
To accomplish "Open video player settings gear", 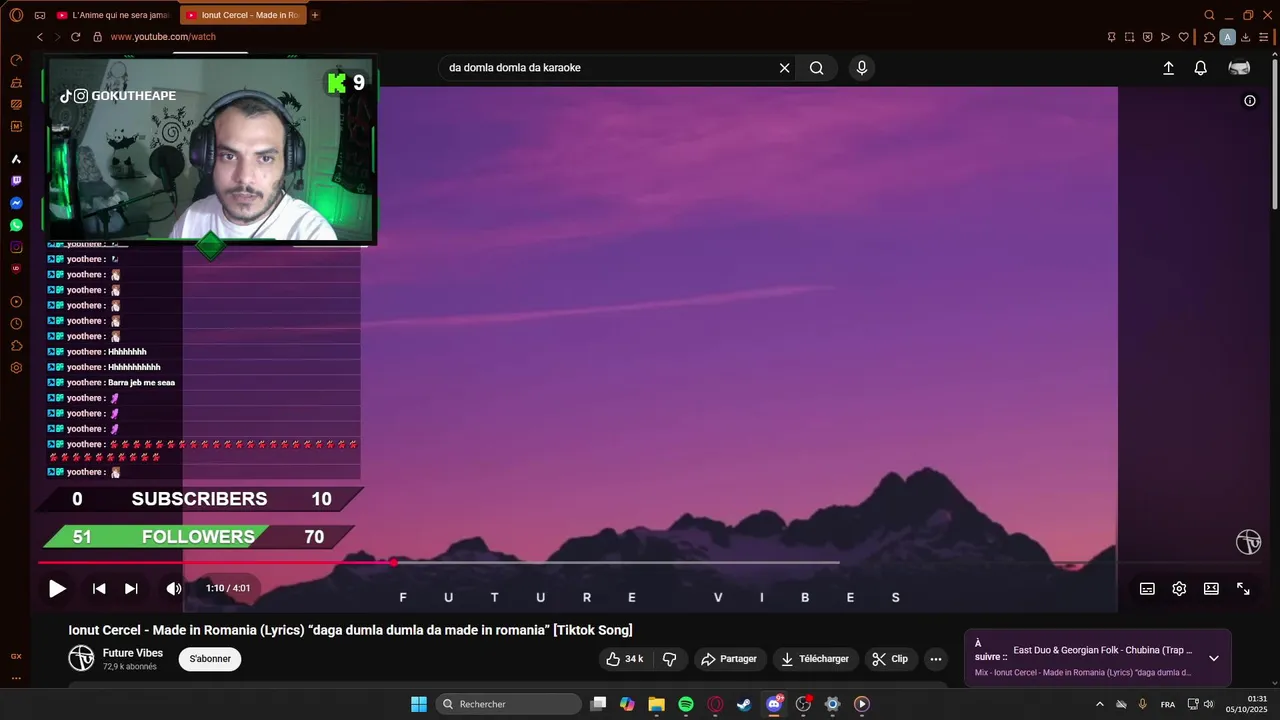I will [1179, 589].
